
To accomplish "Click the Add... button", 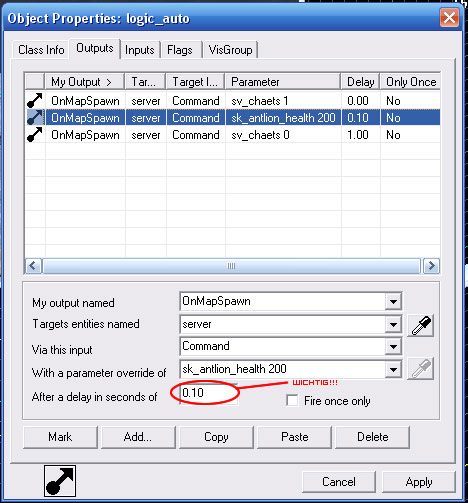I will coord(138,437).
